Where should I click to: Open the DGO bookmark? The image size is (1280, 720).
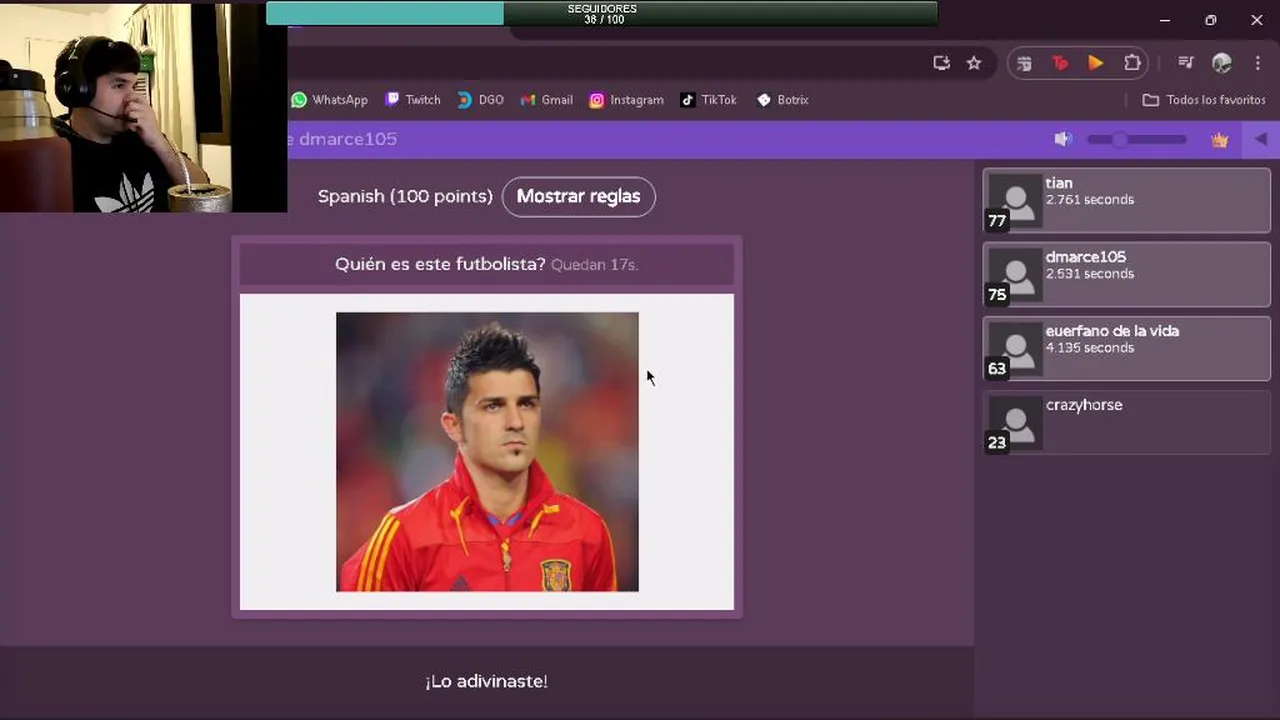(480, 100)
